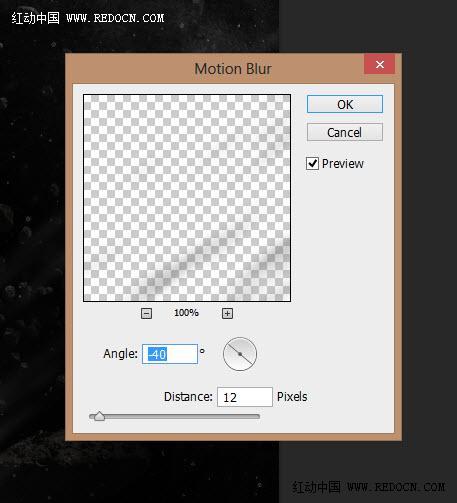Cancel the Motion Blur dialog
457x503 pixels.
coord(345,132)
